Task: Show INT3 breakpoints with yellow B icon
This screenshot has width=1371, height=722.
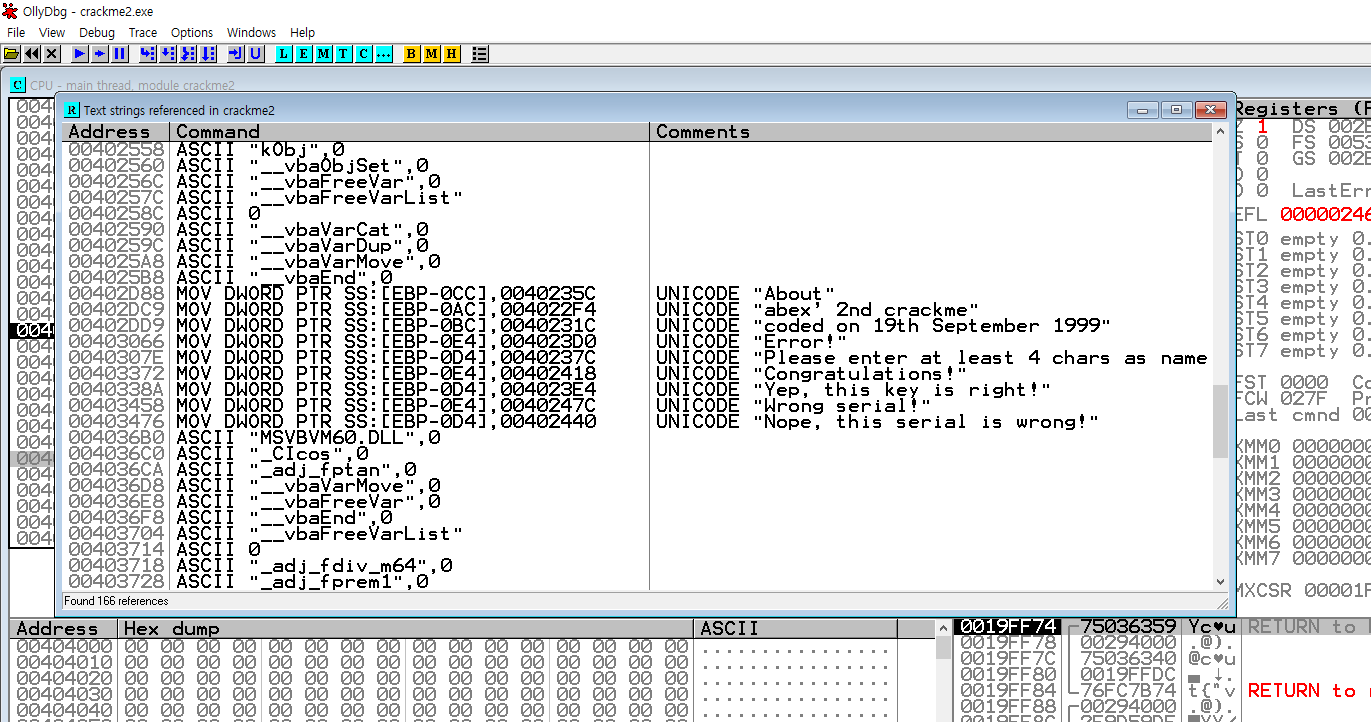Action: [x=412, y=53]
